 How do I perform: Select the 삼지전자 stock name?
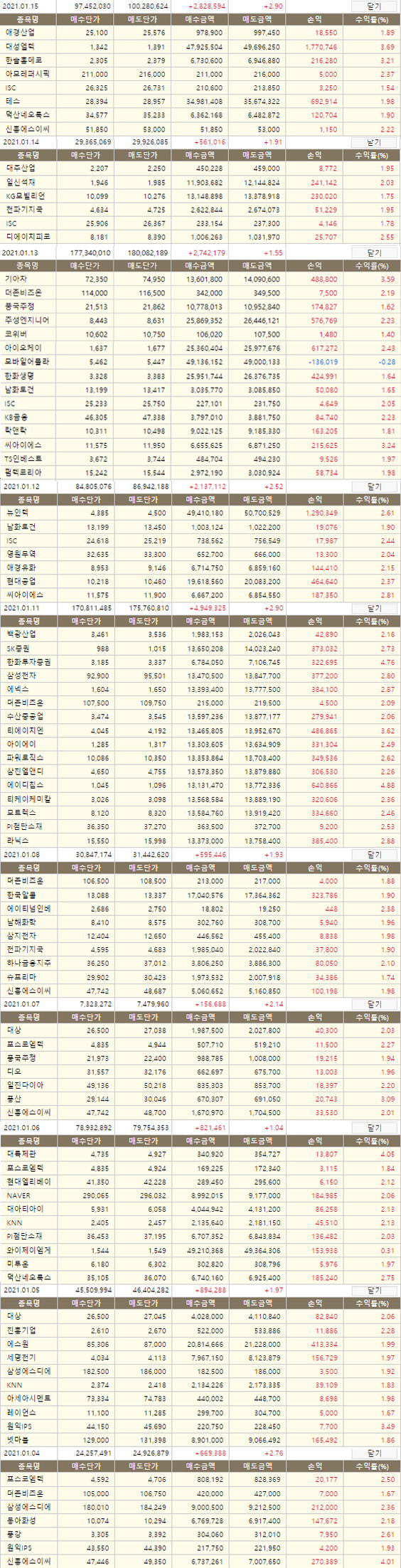pos(19,936)
